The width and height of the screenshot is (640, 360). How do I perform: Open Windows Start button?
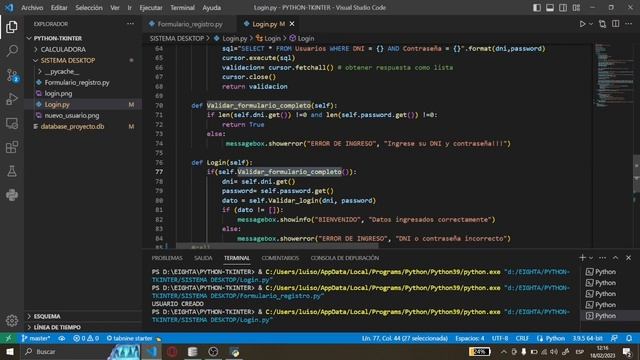10,351
